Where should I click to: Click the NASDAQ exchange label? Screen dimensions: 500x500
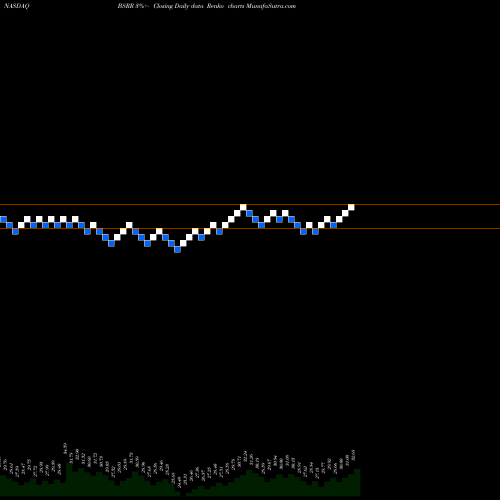pos(17,6)
